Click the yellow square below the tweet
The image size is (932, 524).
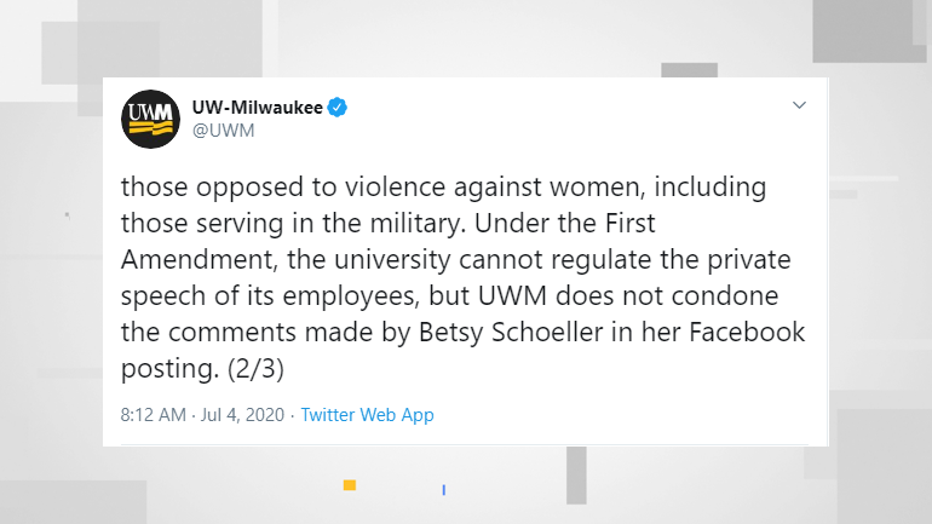click(350, 485)
